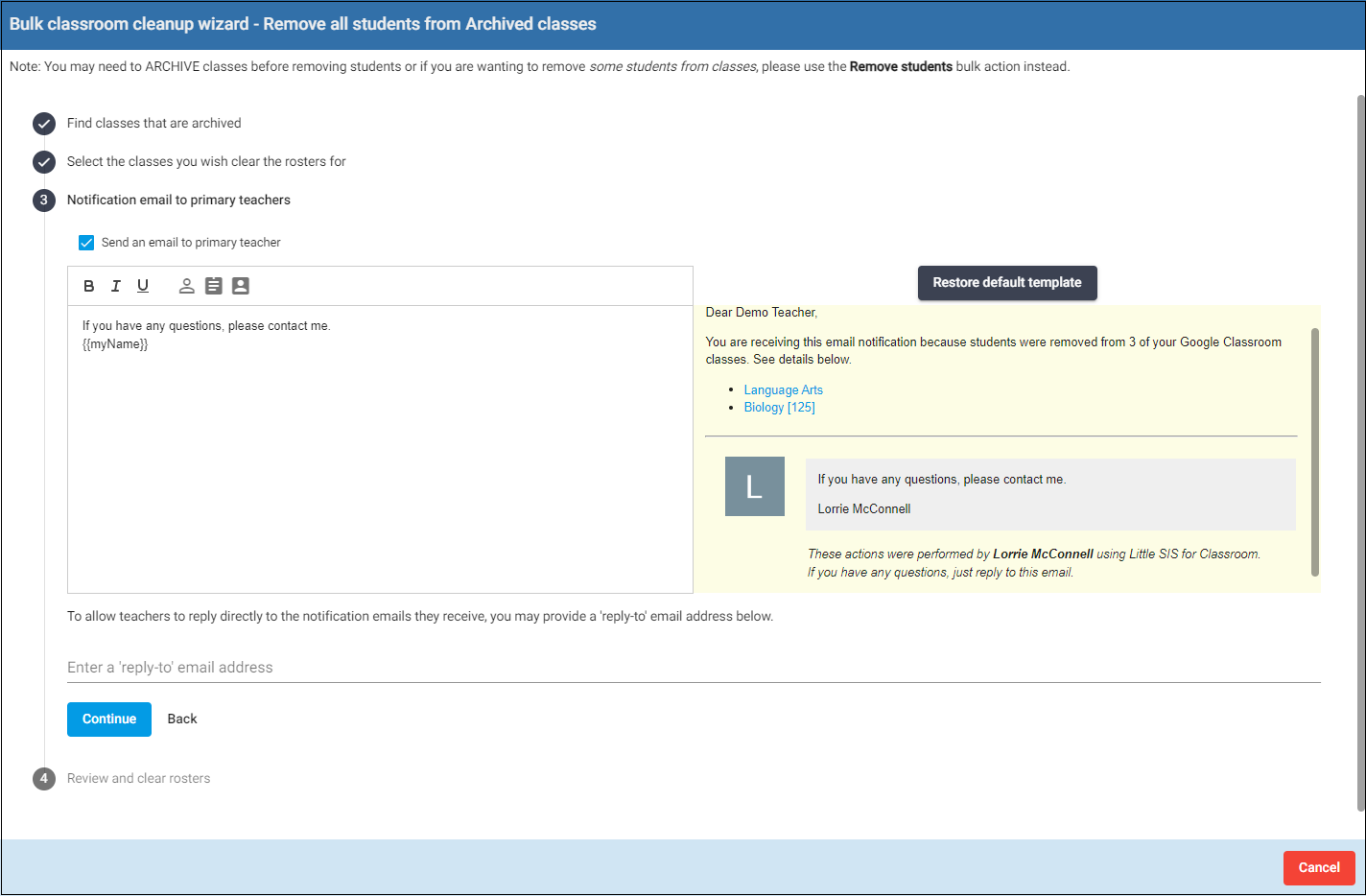The height and width of the screenshot is (896, 1366).
Task: Click the insert class list icon
Action: 213,285
